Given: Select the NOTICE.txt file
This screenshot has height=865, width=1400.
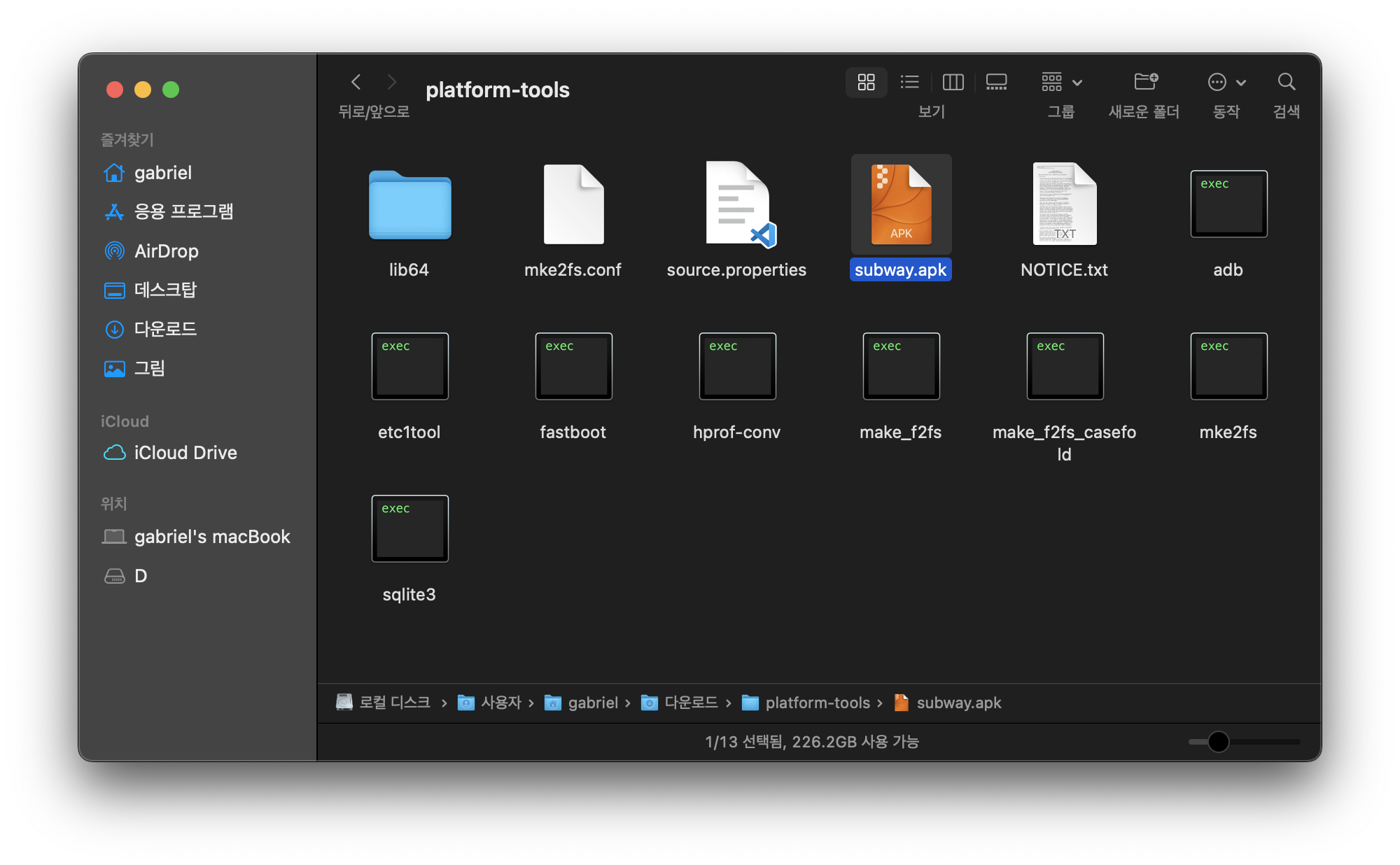Looking at the screenshot, I should coord(1064,204).
